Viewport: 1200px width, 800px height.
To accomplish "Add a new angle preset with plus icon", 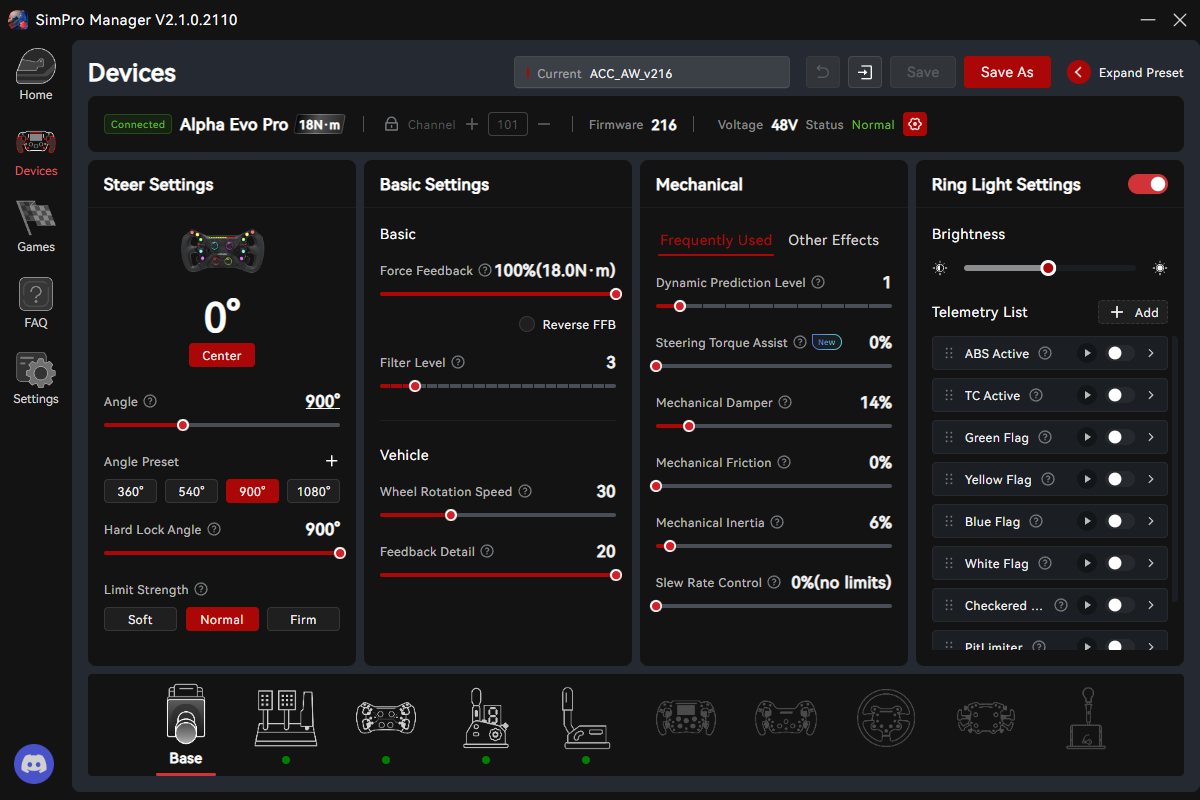I will coord(332,461).
